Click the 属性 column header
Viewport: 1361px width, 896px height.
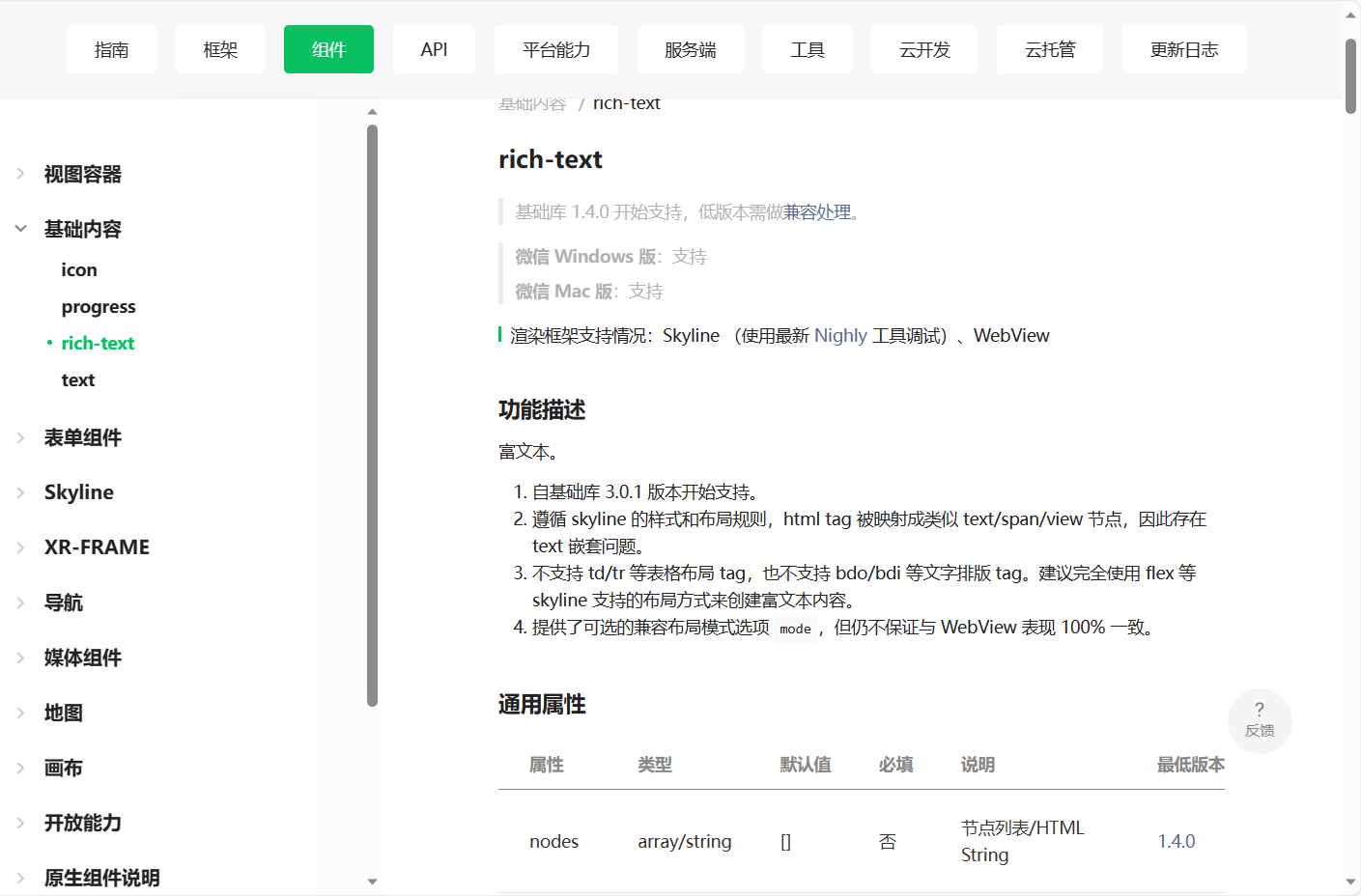547,765
